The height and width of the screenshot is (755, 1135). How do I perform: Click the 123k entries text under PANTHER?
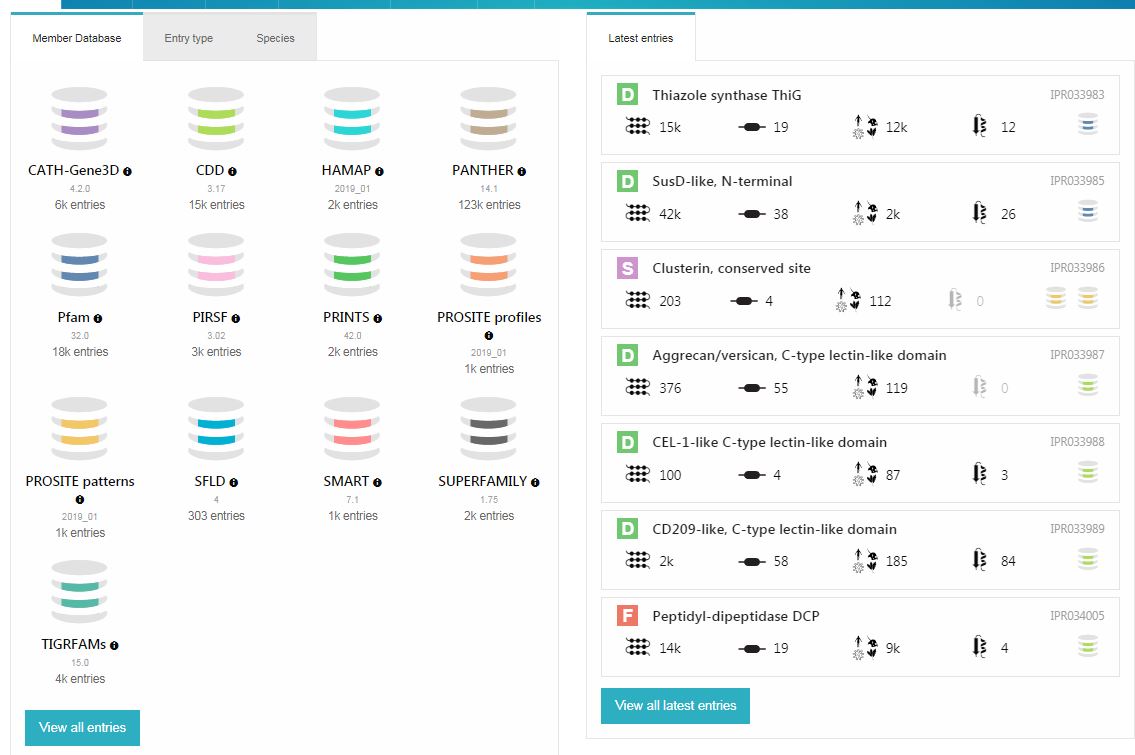(x=489, y=205)
